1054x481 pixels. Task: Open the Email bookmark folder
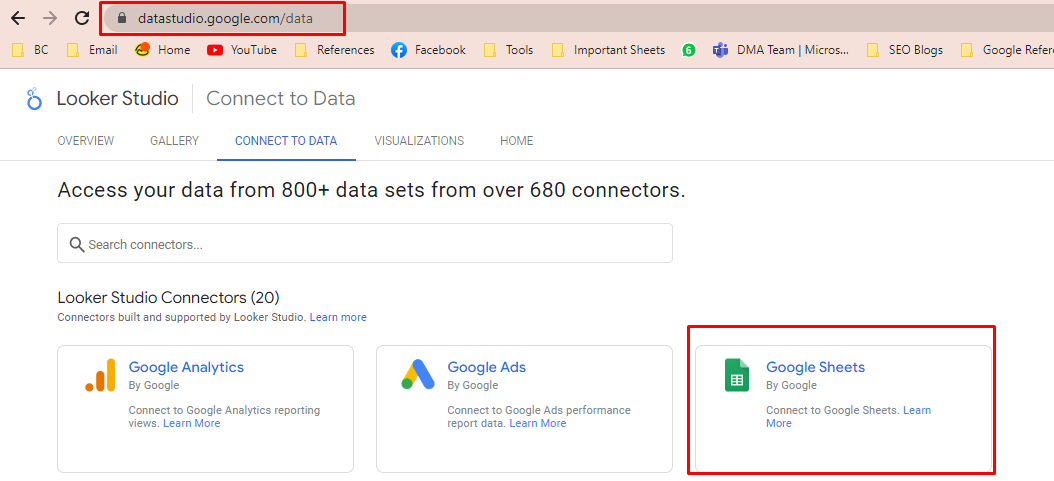[92, 50]
